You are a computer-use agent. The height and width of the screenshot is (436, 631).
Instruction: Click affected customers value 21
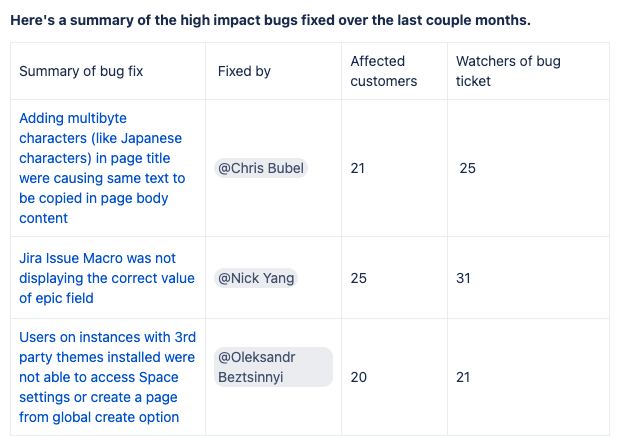click(x=358, y=168)
